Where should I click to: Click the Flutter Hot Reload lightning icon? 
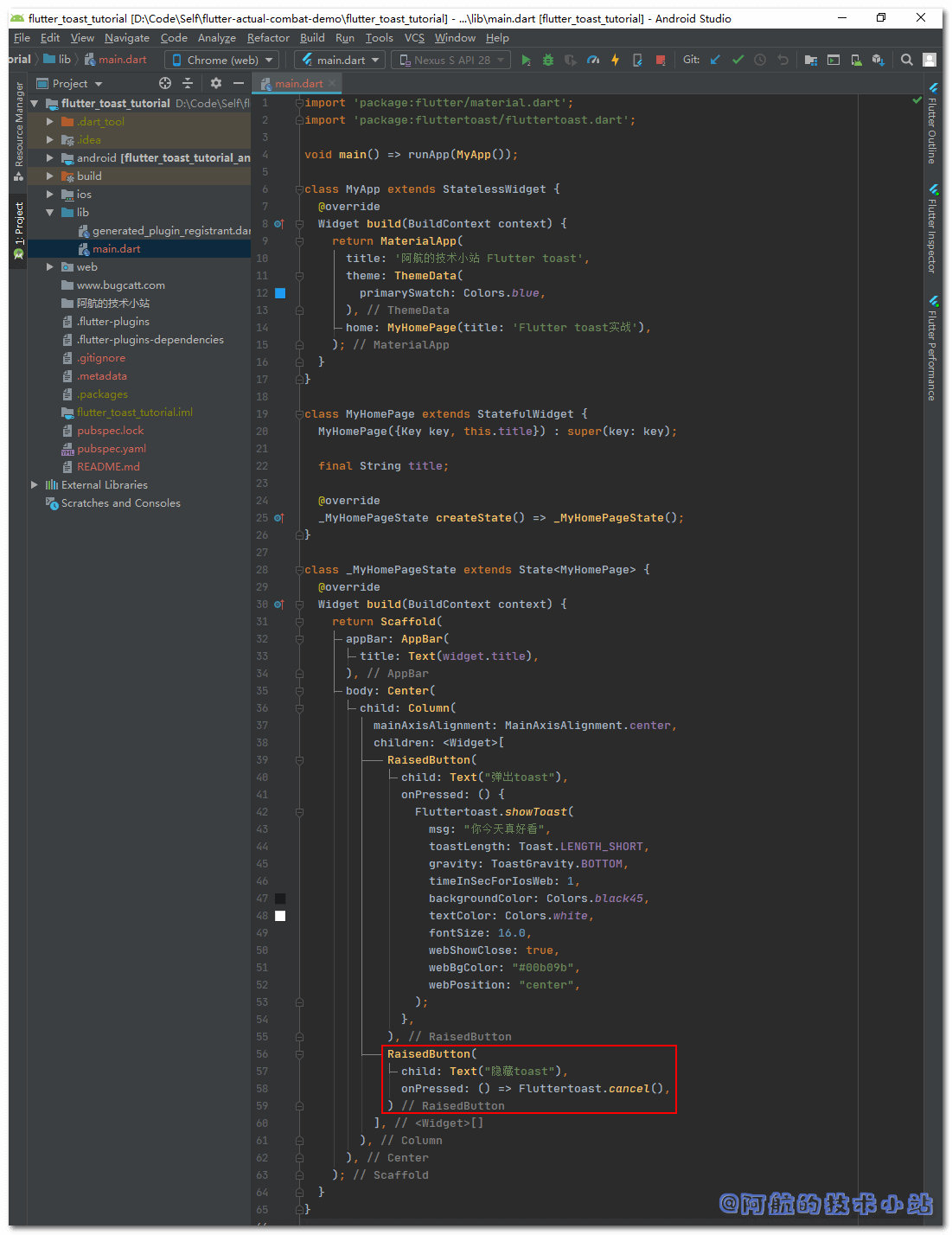615,60
